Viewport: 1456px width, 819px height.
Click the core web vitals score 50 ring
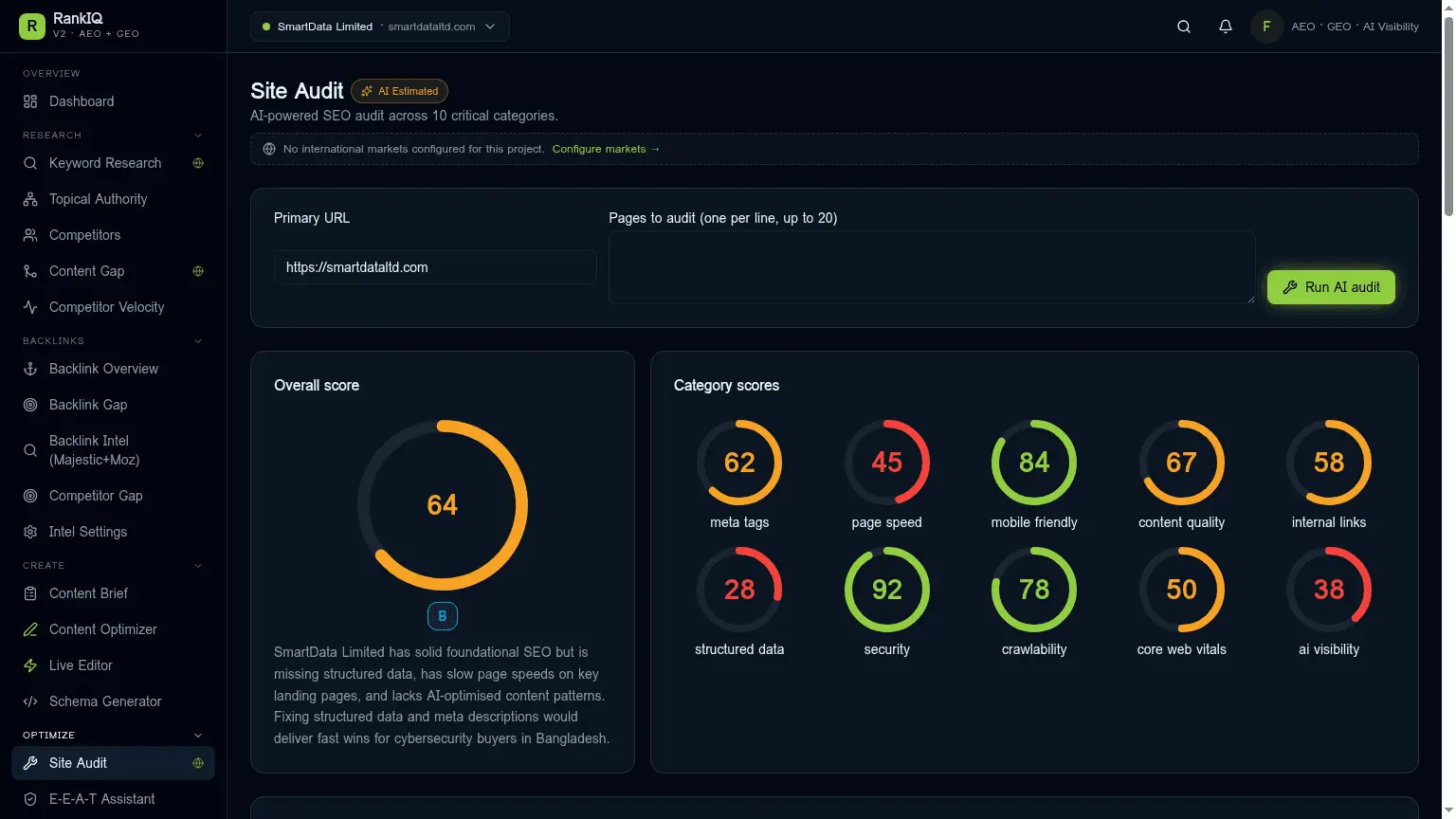click(x=1182, y=590)
